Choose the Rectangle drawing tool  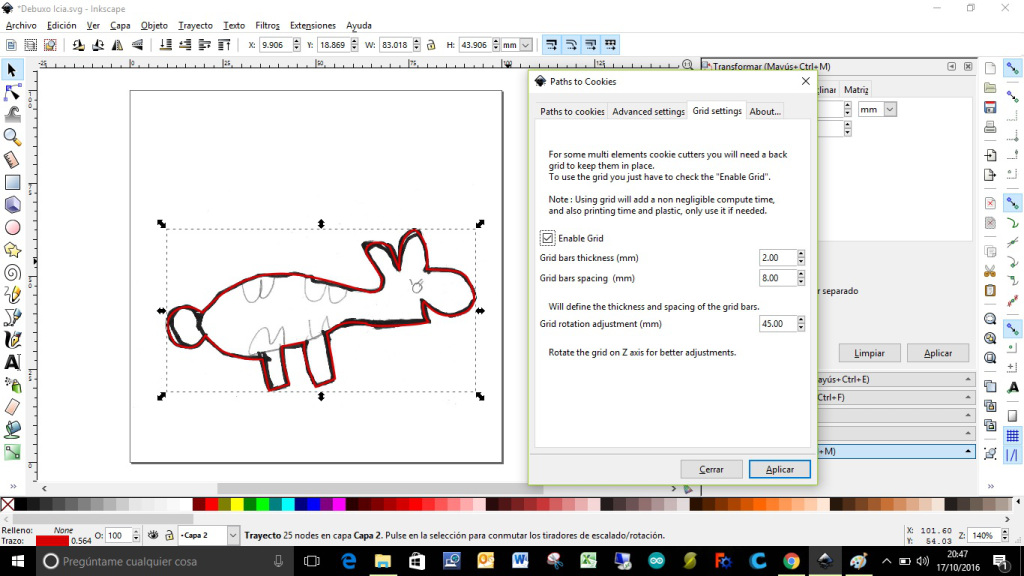point(12,182)
